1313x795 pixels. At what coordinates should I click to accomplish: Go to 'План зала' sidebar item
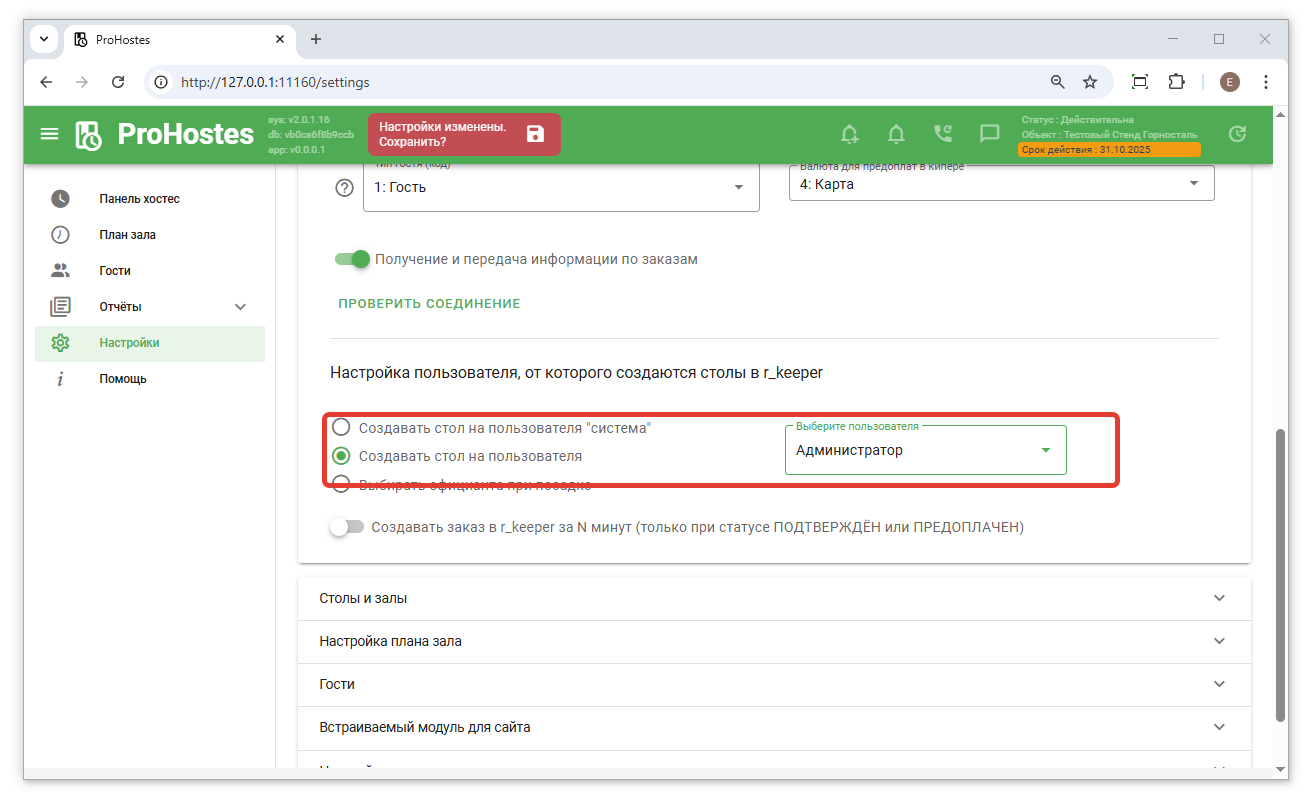point(127,235)
